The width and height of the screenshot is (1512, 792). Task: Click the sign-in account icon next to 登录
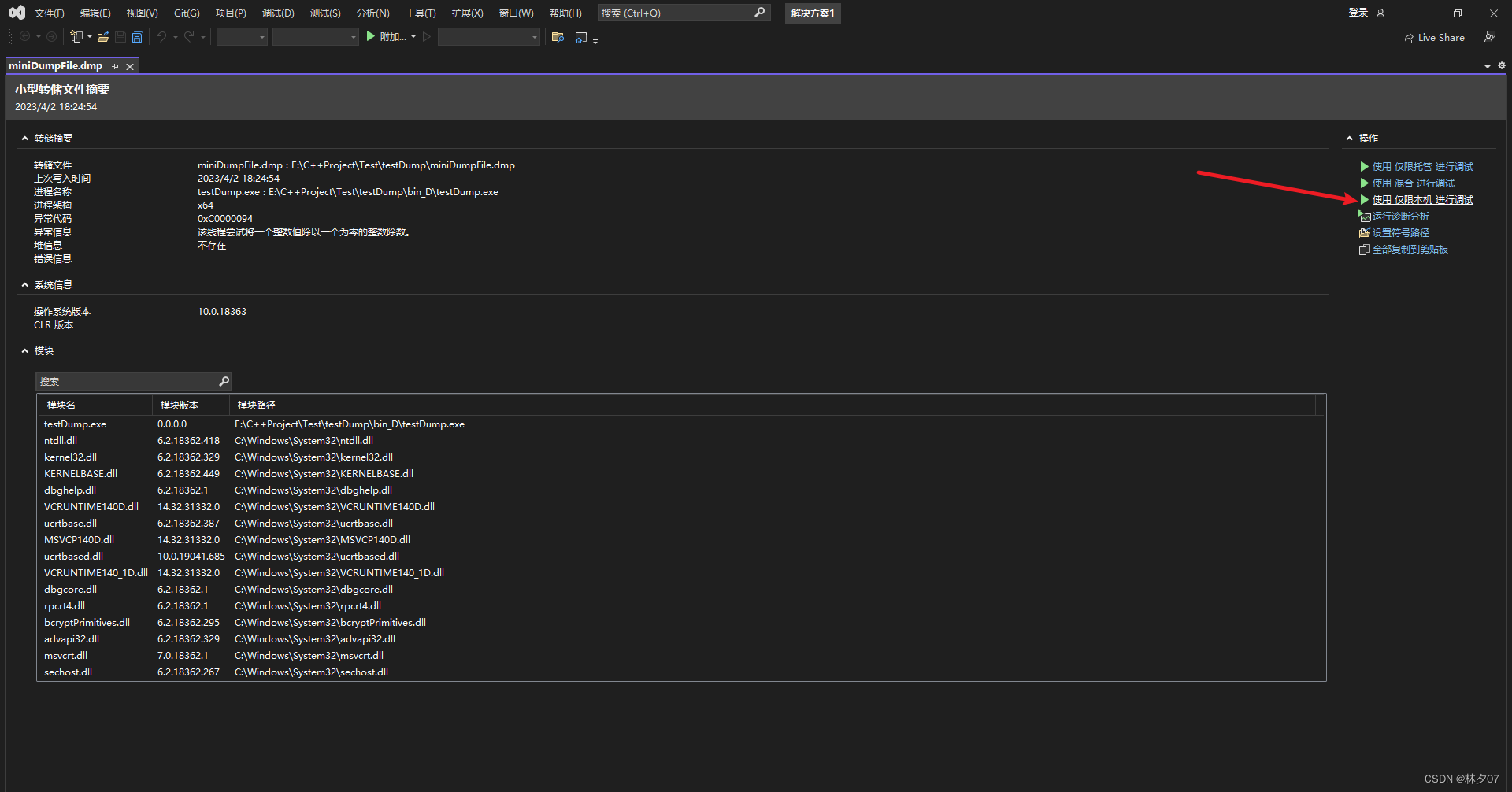click(1380, 13)
